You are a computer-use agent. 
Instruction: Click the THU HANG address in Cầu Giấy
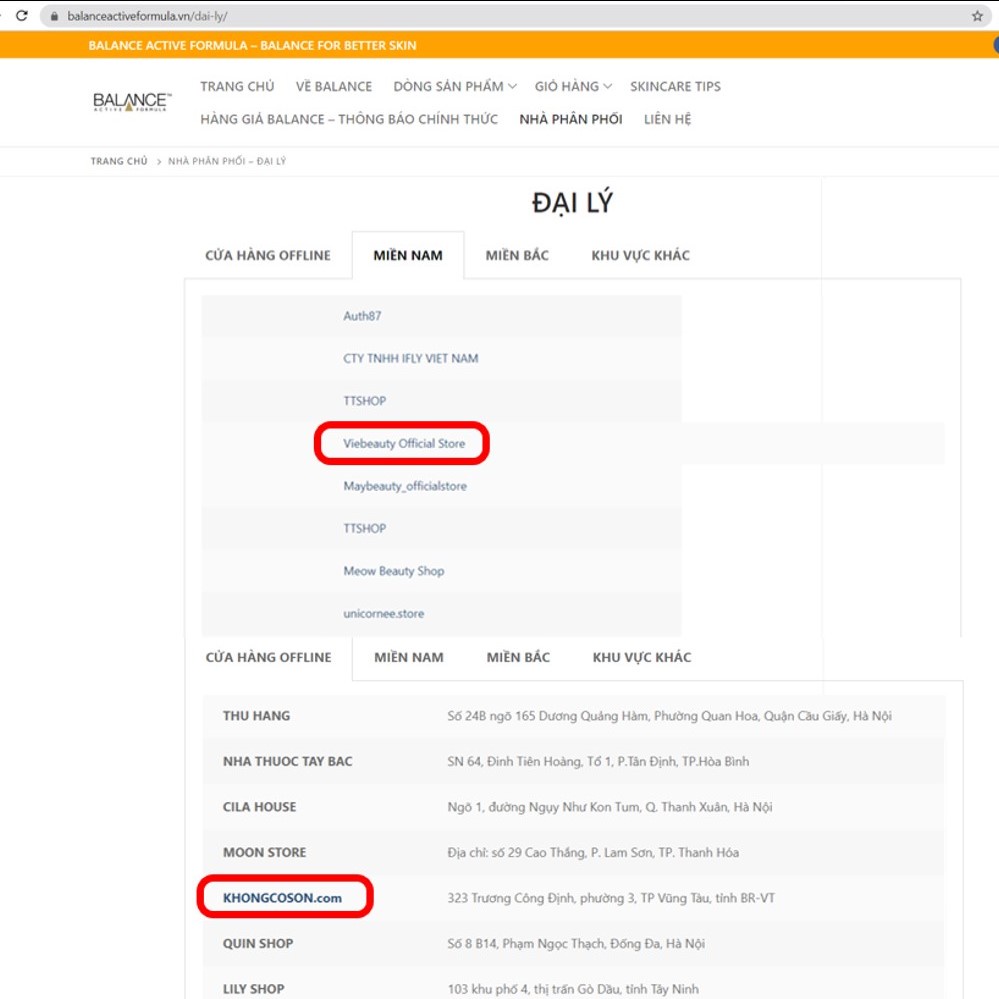(670, 716)
